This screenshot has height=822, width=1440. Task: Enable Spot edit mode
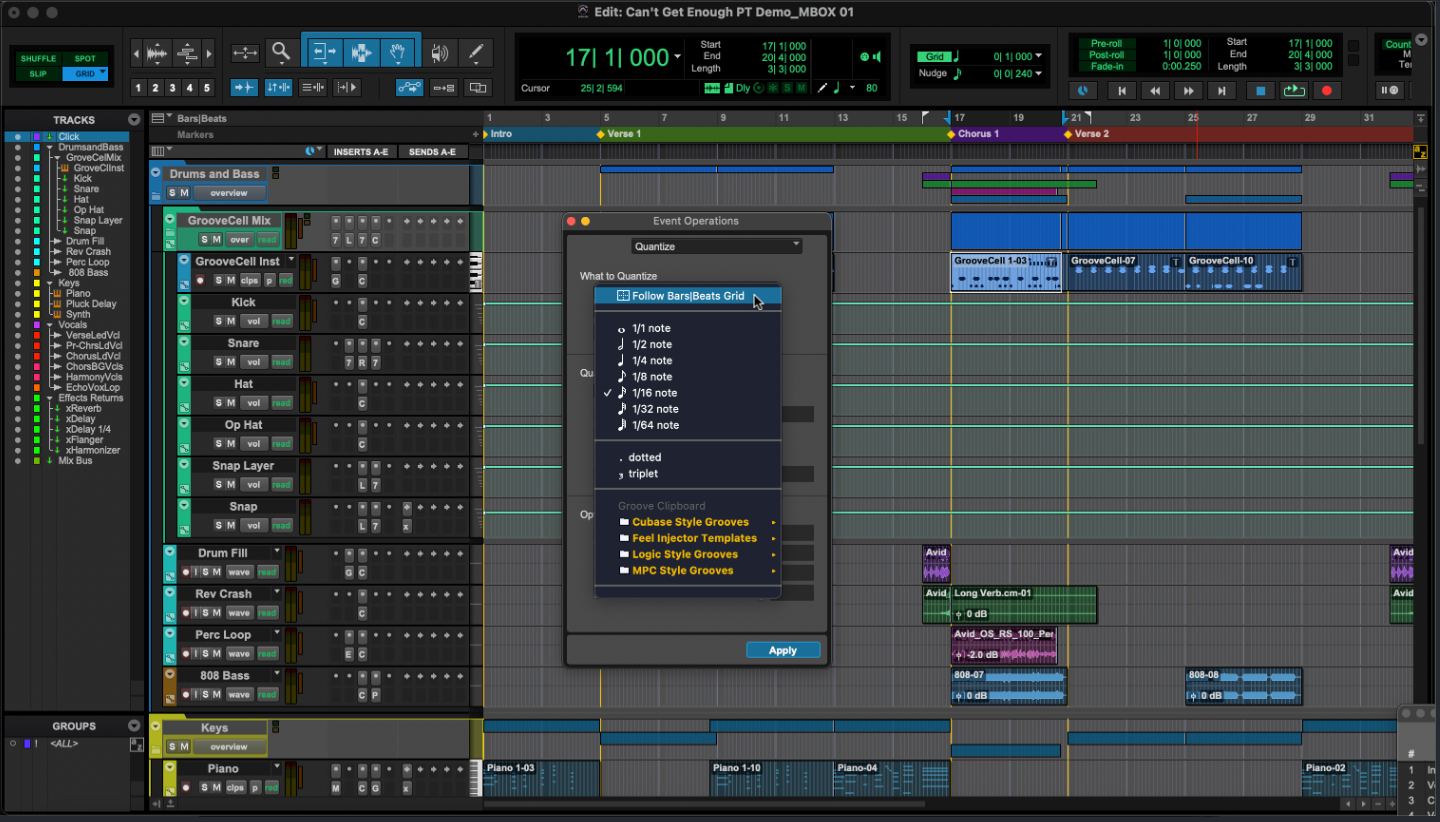[x=85, y=59]
